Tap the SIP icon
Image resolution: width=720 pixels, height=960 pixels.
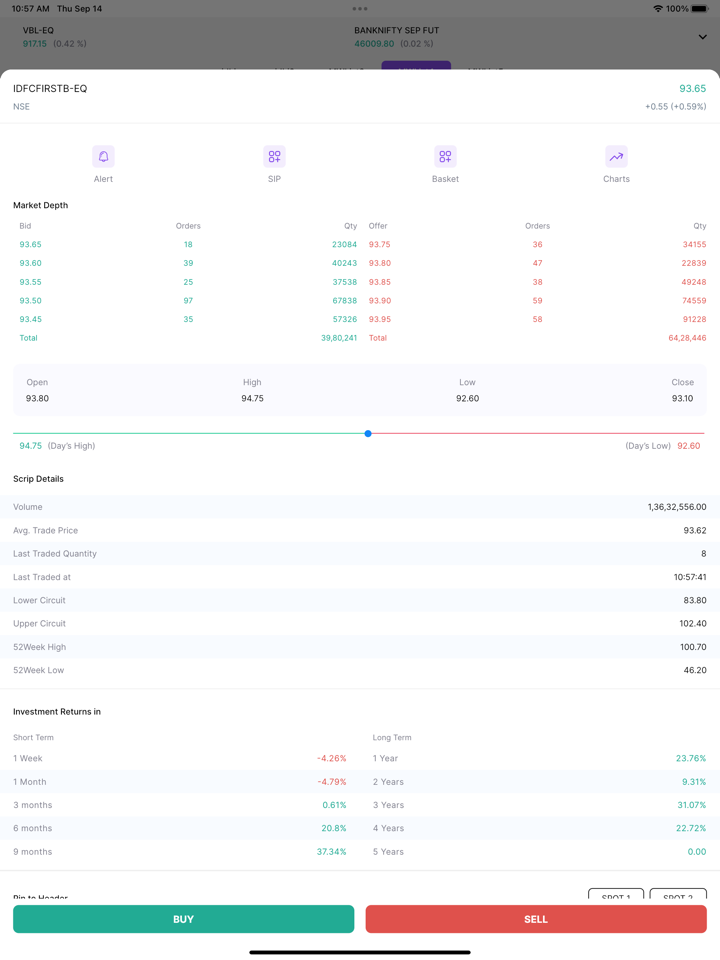pyautogui.click(x=274, y=157)
